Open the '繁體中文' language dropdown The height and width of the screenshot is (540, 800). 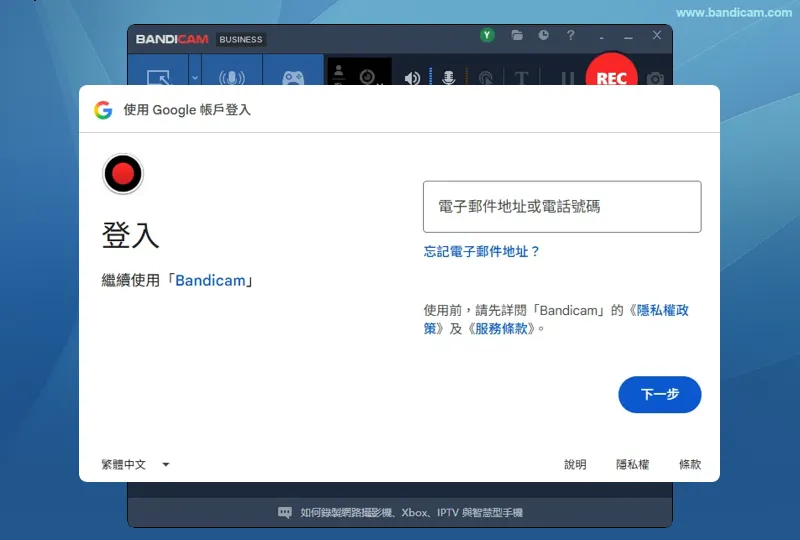pyautogui.click(x=135, y=464)
